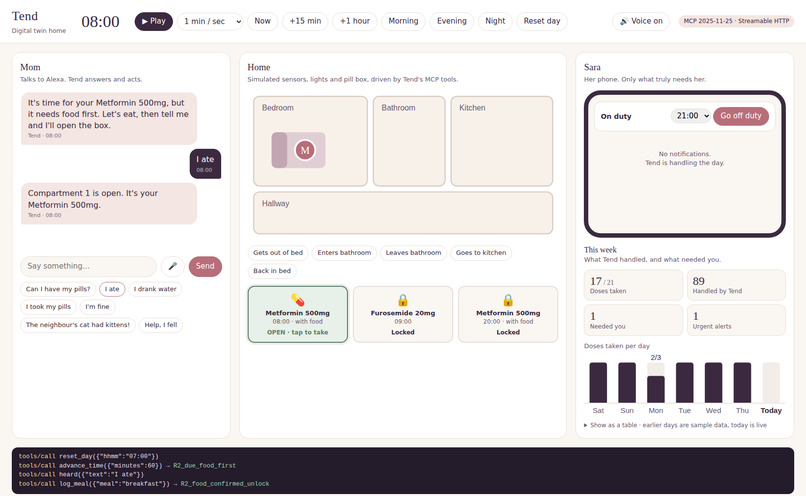Click the pill icon on open Metformin card
Image resolution: width=806 pixels, height=496 pixels.
(x=298, y=300)
